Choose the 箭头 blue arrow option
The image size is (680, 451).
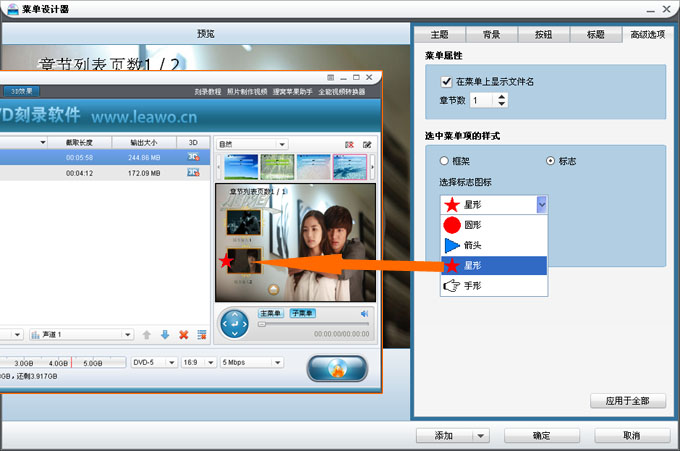(x=494, y=245)
